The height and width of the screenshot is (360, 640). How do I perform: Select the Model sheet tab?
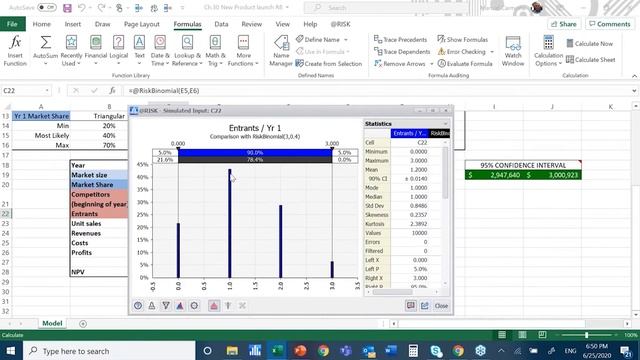(x=52, y=323)
